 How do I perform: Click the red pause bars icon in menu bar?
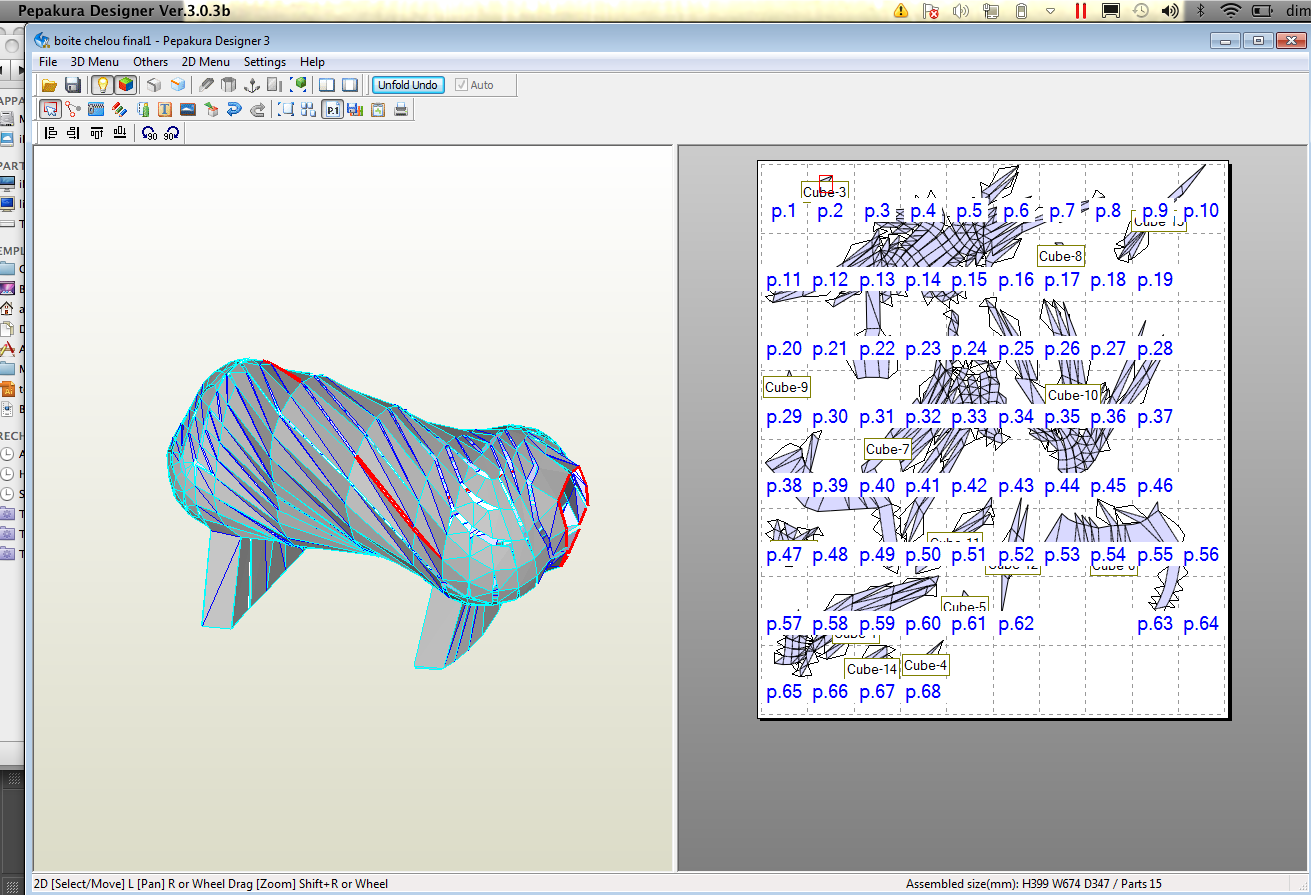tap(1080, 11)
